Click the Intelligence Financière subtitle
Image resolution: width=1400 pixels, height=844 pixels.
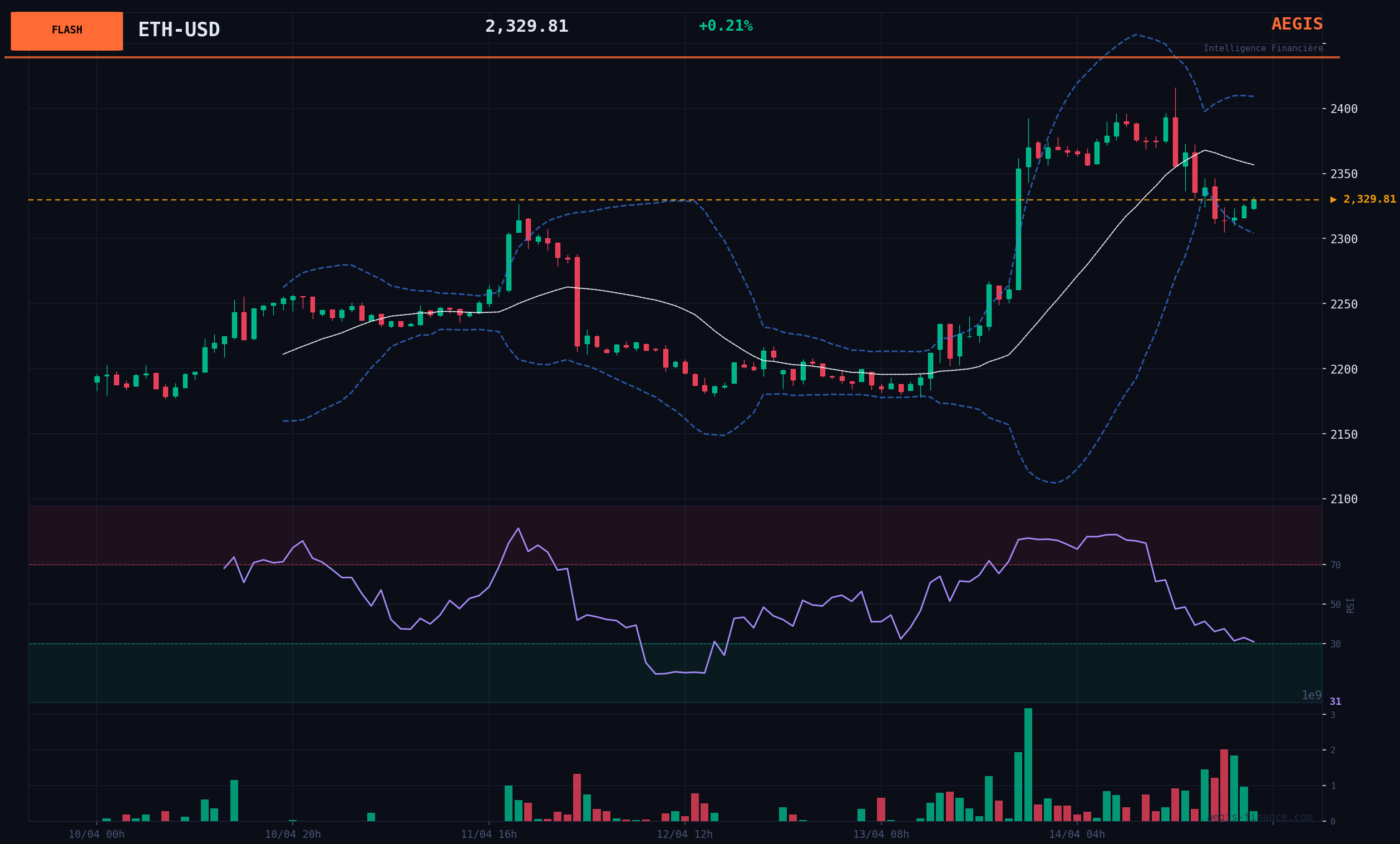pyautogui.click(x=1263, y=48)
